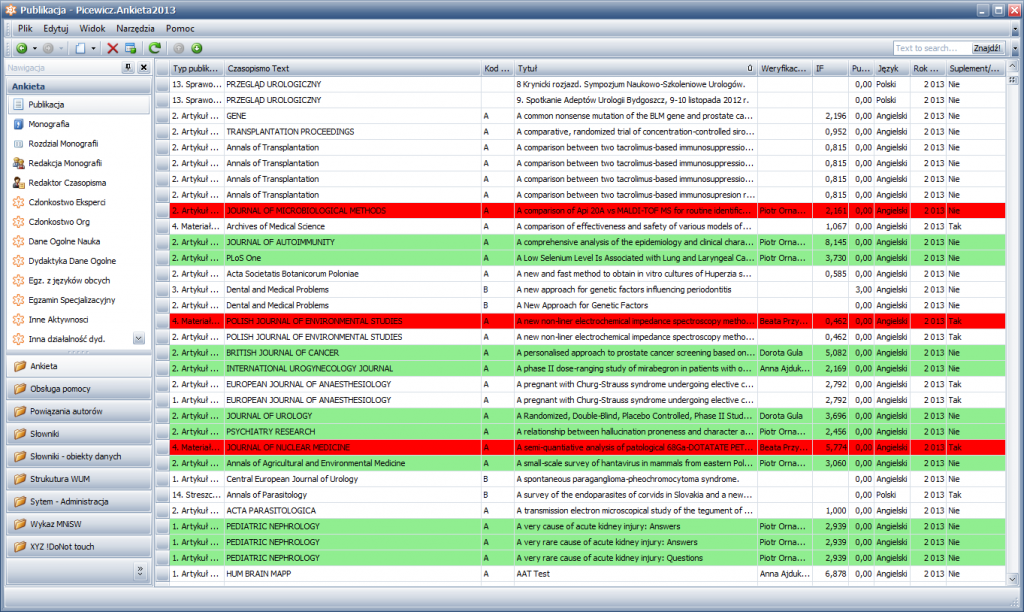Expand the Struktura WUM group
The image size is (1024, 612).
point(79,479)
